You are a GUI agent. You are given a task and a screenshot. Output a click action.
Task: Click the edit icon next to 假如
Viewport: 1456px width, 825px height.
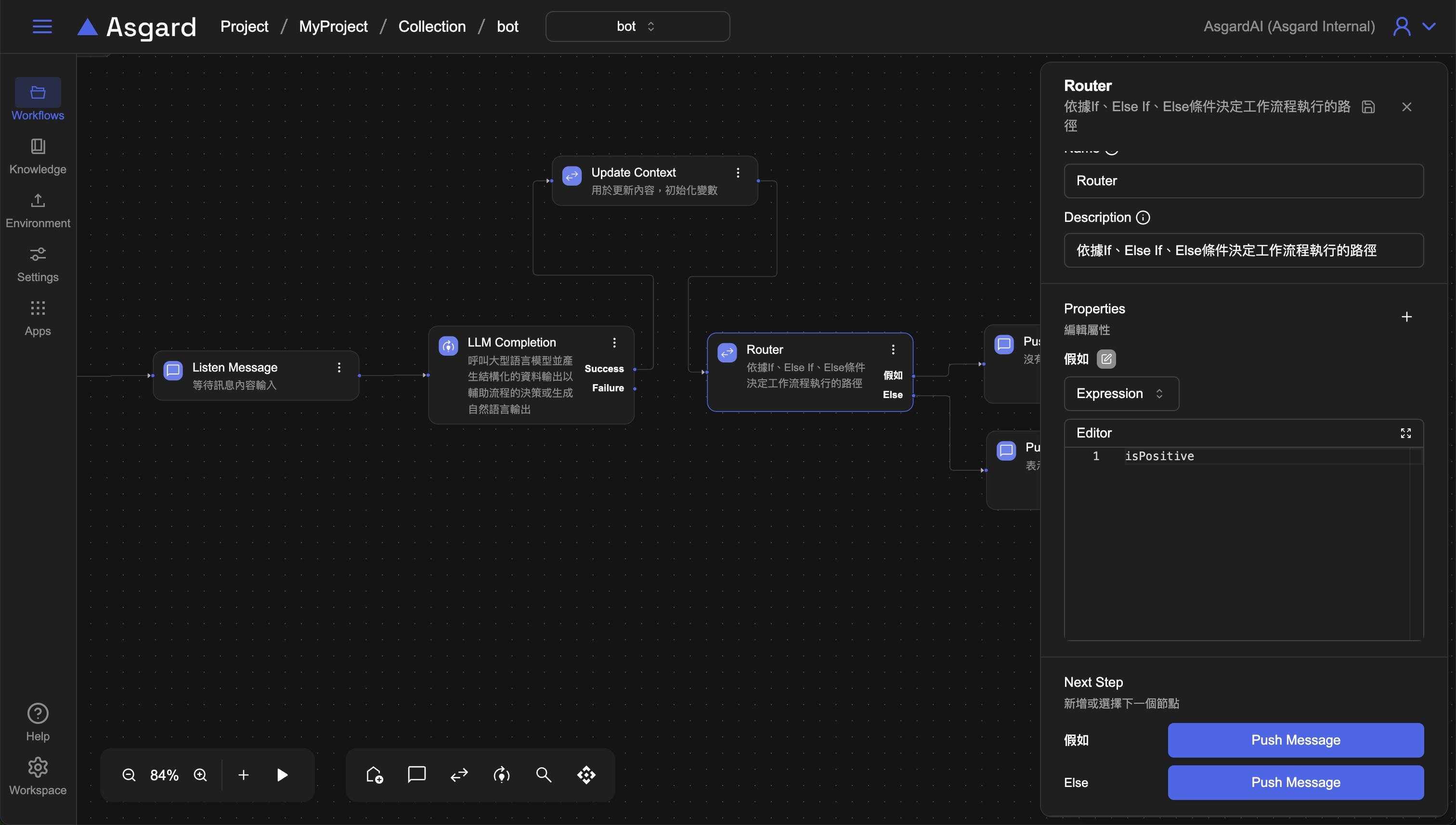click(1106, 359)
